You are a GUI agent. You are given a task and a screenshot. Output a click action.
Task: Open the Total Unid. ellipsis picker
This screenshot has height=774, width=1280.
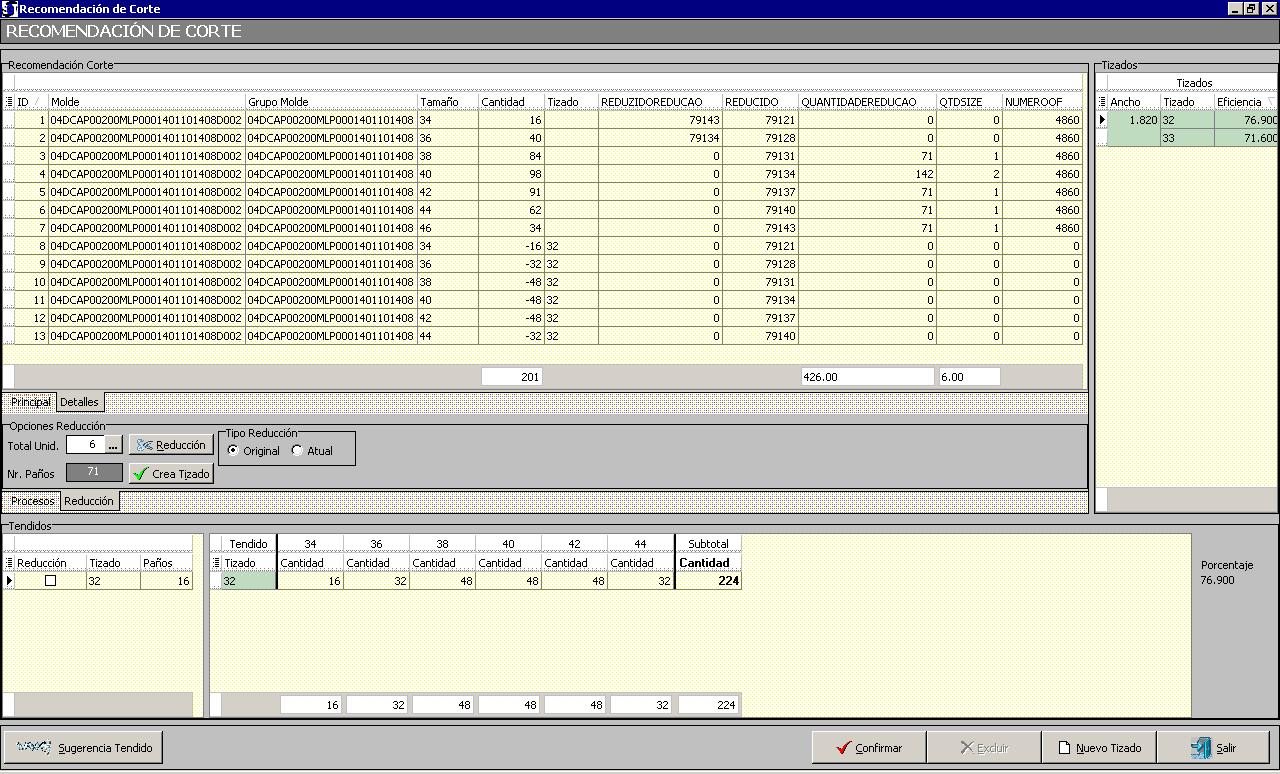click(113, 445)
